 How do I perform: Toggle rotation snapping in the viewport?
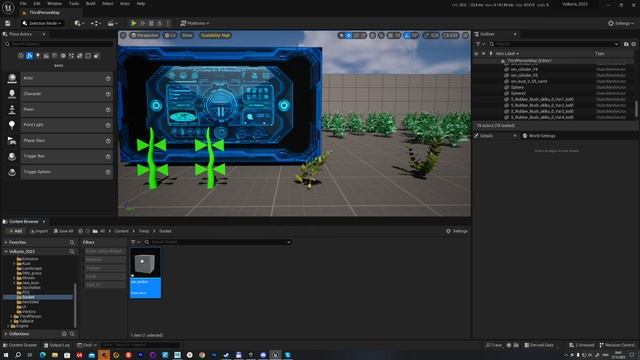[407, 36]
